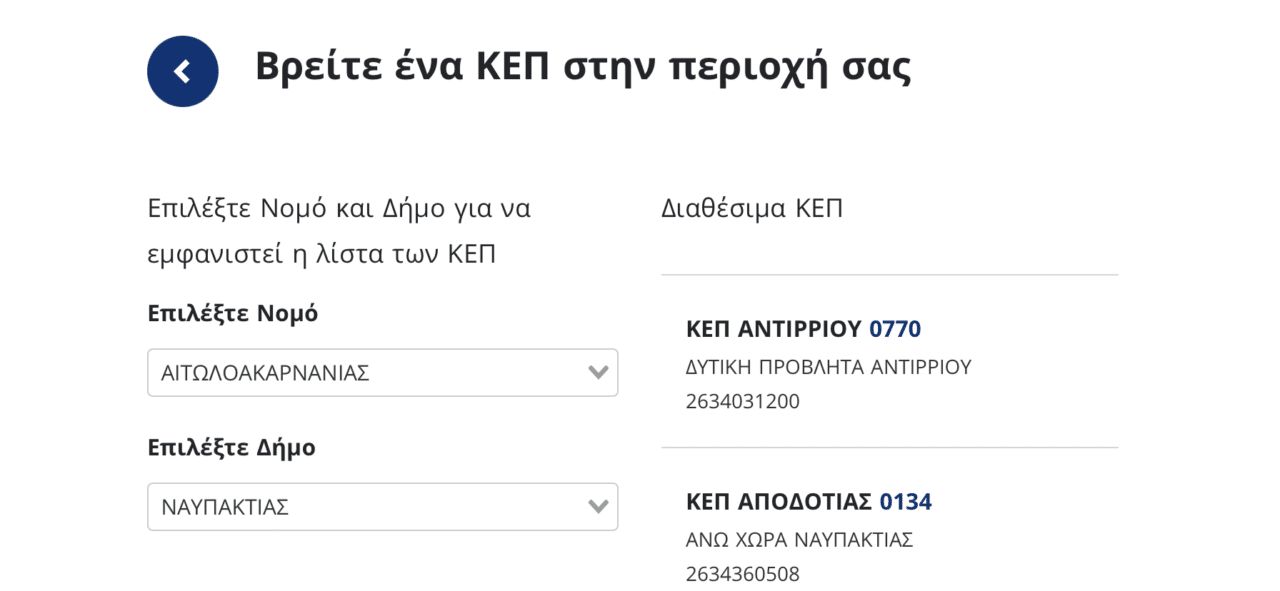Click the Διαθέσιμα ΚΕΠ heading
The image size is (1280, 591).
(751, 209)
